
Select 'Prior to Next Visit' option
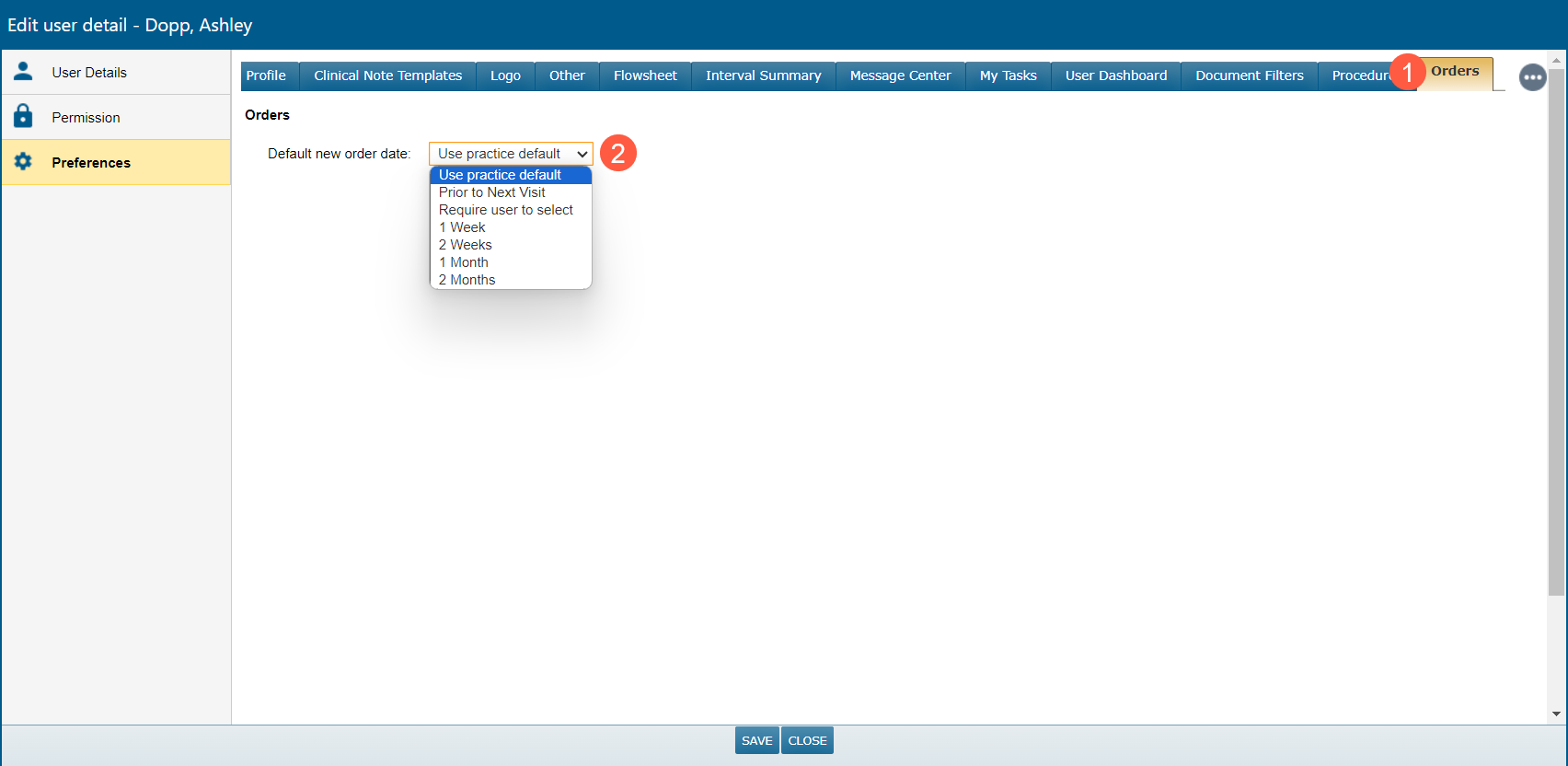point(492,192)
